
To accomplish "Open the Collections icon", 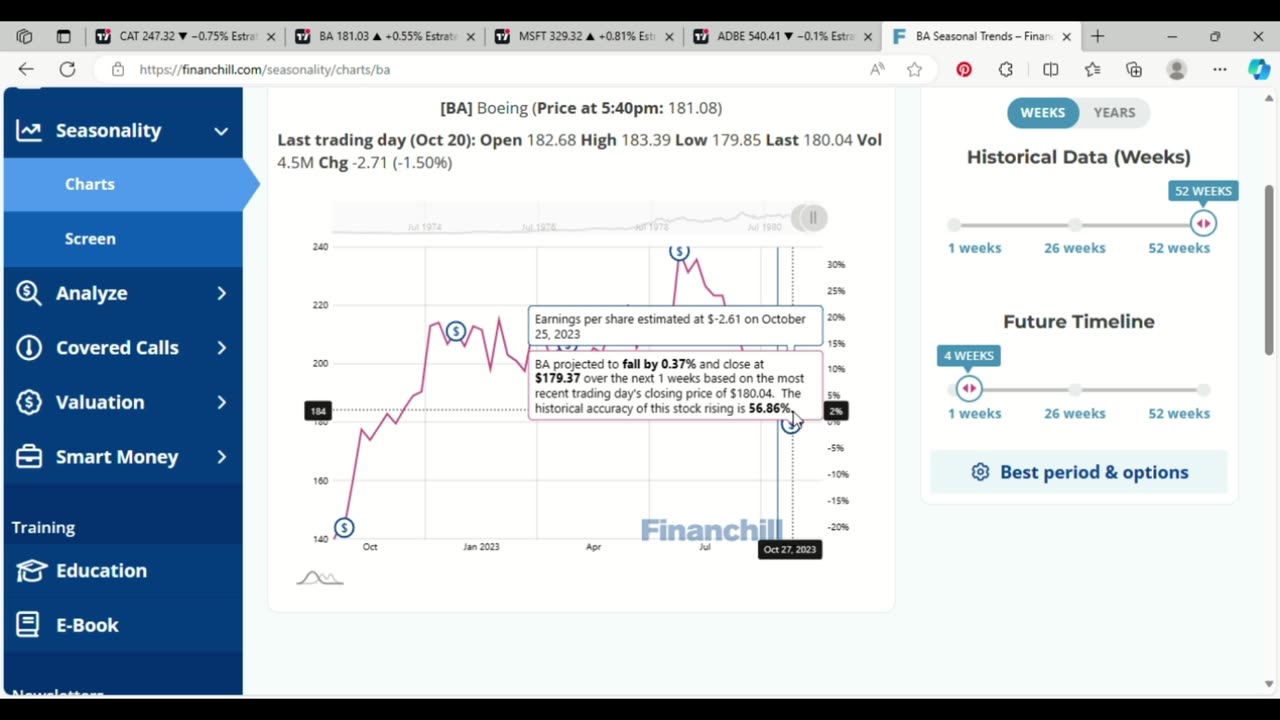I will tap(1134, 69).
